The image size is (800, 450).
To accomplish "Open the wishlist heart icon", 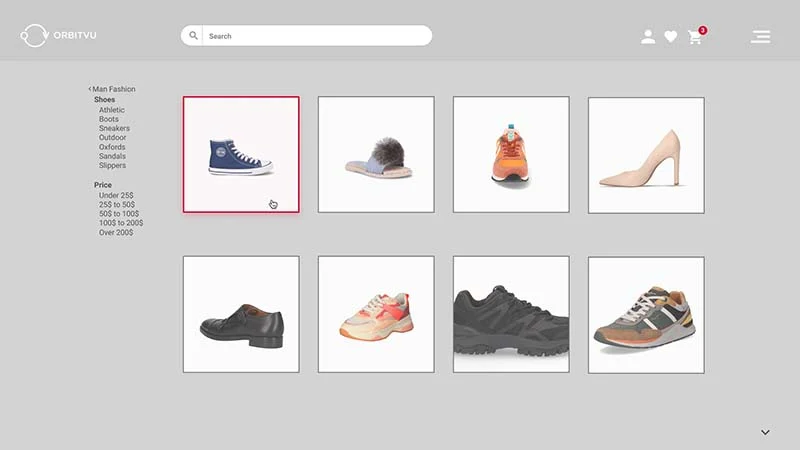I will (x=671, y=37).
